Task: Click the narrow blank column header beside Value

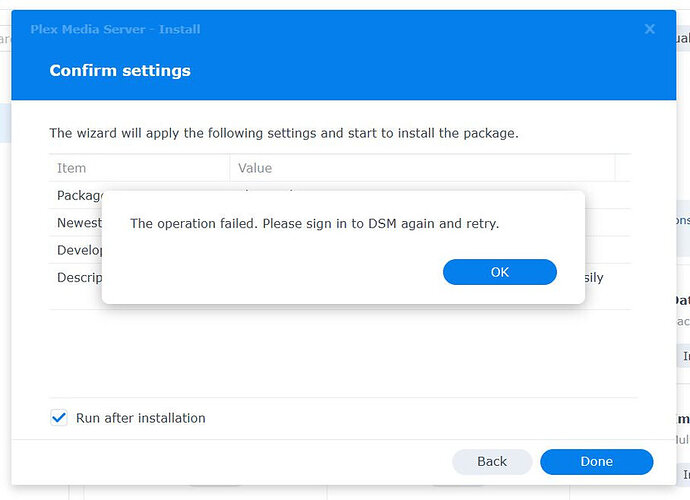Action: pos(623,168)
